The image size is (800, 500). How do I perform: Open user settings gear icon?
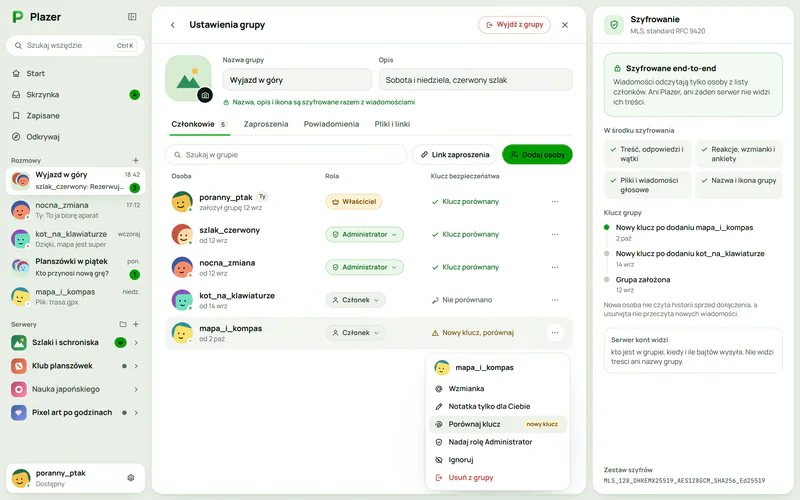[x=131, y=478]
